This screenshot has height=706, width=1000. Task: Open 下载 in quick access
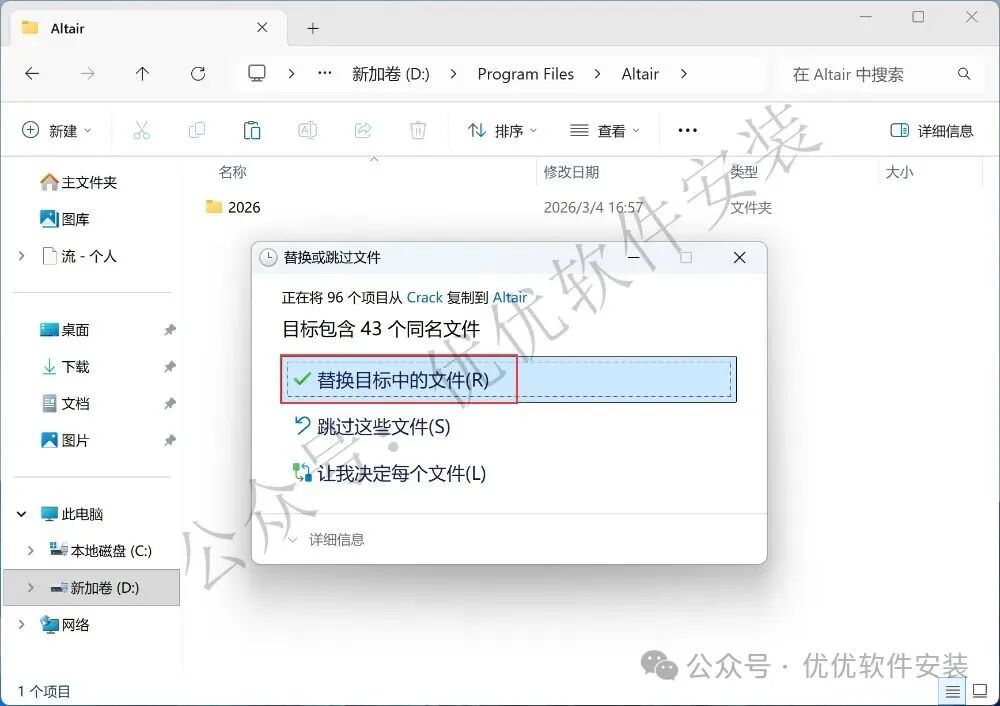click(x=64, y=367)
